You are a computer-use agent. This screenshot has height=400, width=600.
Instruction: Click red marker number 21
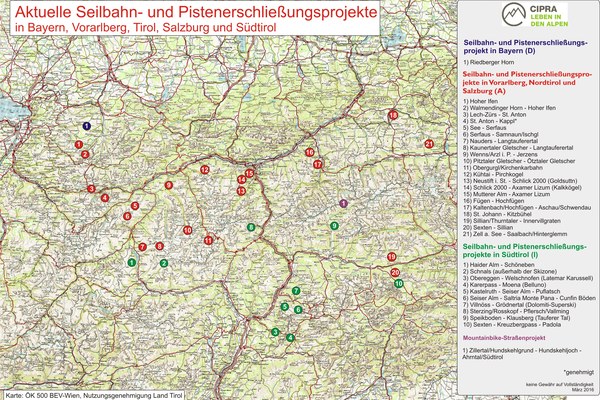[429, 144]
